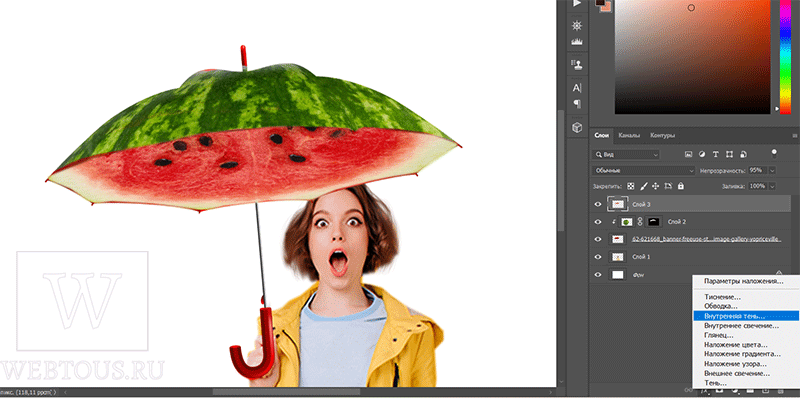Open the Properties sun-shaped panel icon

(x=577, y=26)
